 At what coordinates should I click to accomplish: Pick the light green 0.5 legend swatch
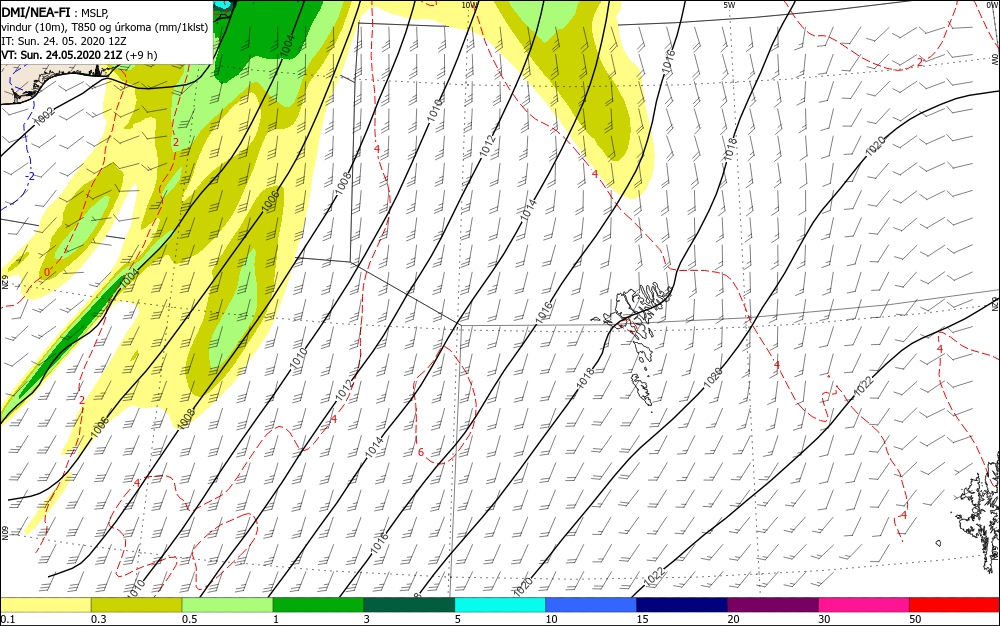(228, 605)
